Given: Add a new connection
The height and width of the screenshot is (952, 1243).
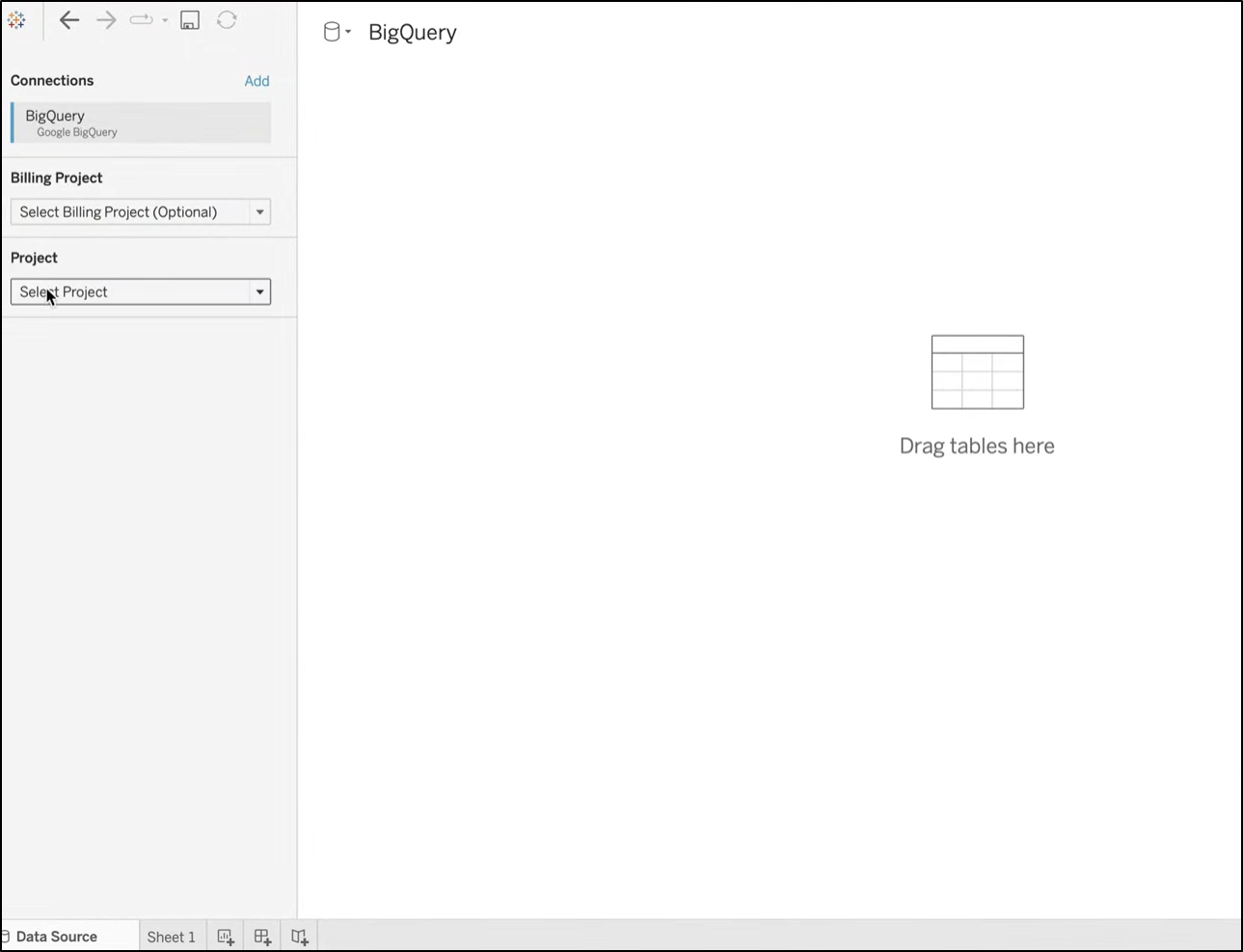Looking at the screenshot, I should coord(257,81).
